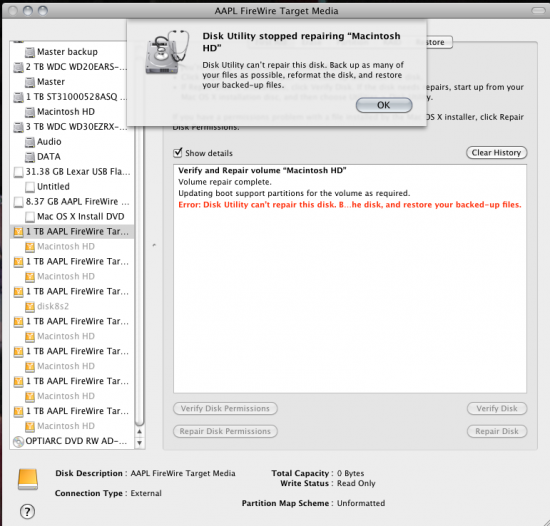Click the highlighted 1 TB AAPL FireWire Target disk
The image size is (550, 526).
click(x=72, y=231)
